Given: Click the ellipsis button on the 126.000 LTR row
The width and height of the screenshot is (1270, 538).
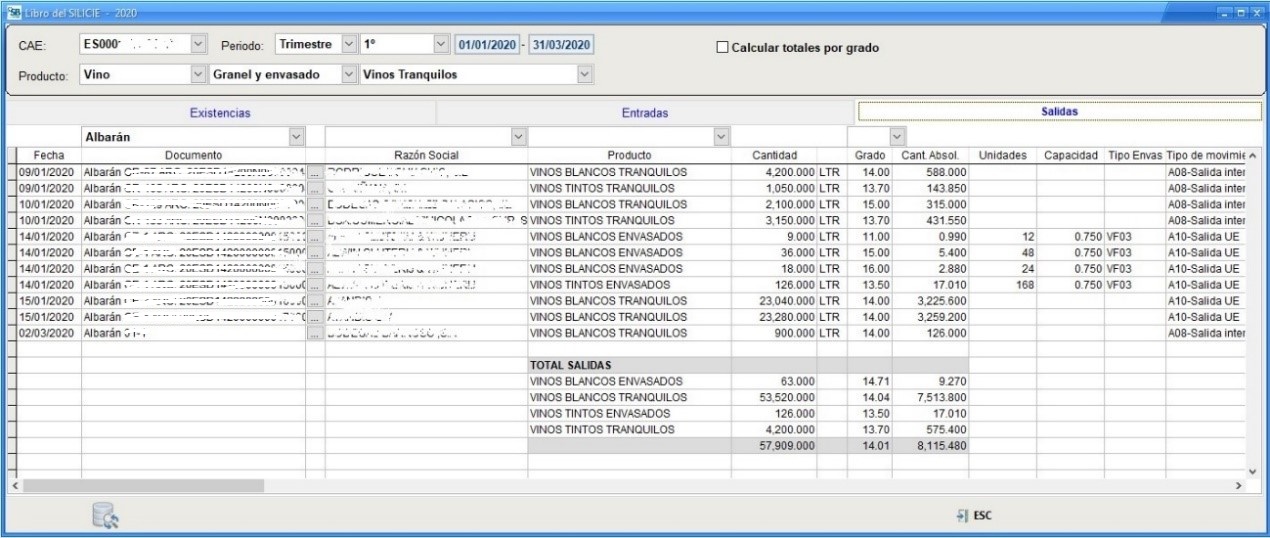Looking at the screenshot, I should point(316,284).
